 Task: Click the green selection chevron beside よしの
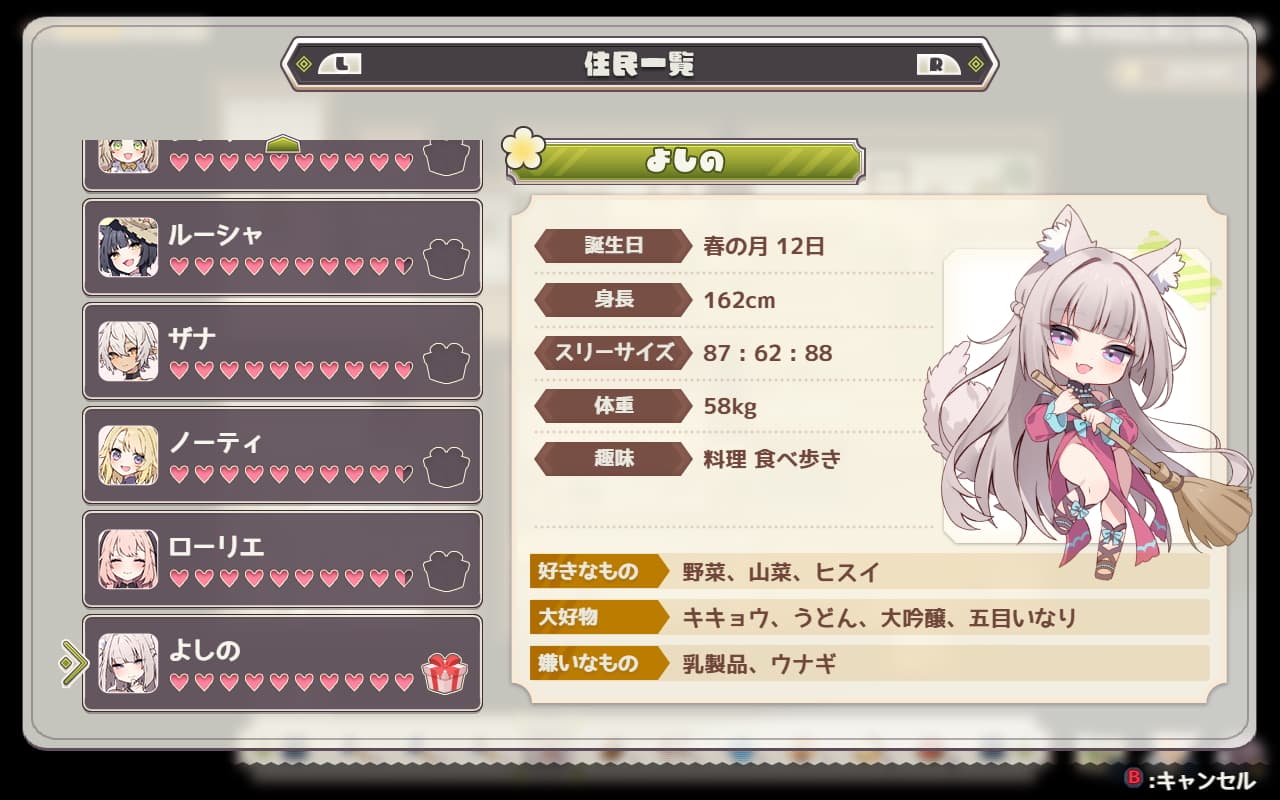tap(74, 663)
